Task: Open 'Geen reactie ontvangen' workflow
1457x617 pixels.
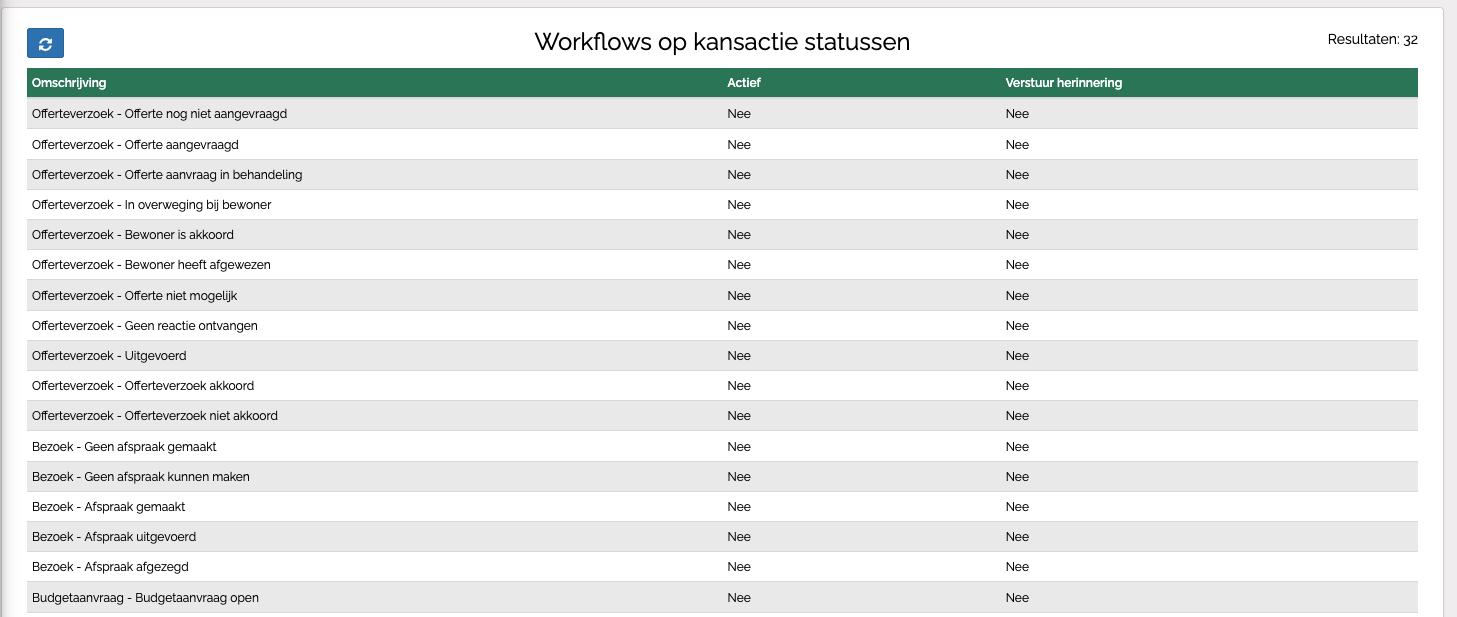Action: point(144,326)
